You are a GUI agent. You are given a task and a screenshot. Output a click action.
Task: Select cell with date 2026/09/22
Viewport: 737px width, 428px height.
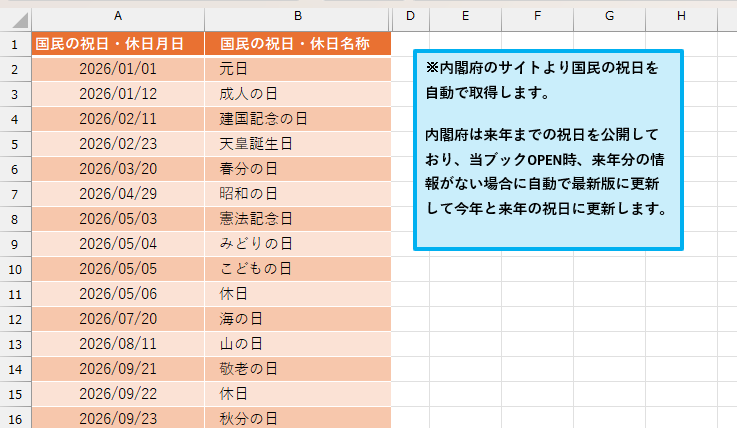point(118,394)
